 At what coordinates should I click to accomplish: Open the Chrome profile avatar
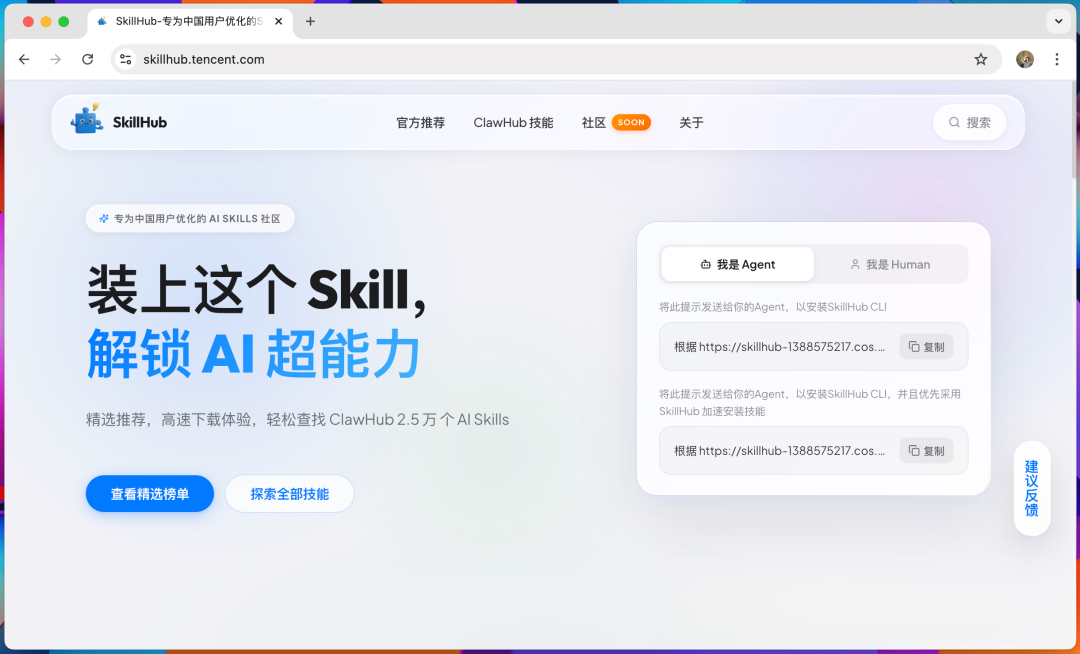point(1025,59)
